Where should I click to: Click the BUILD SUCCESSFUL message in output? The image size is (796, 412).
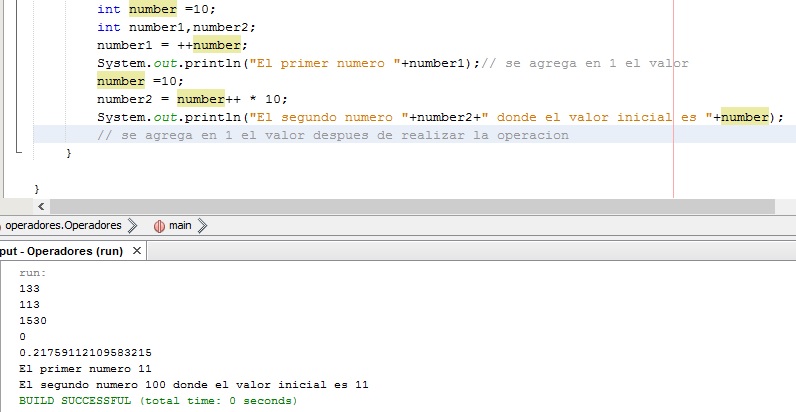pos(158,400)
